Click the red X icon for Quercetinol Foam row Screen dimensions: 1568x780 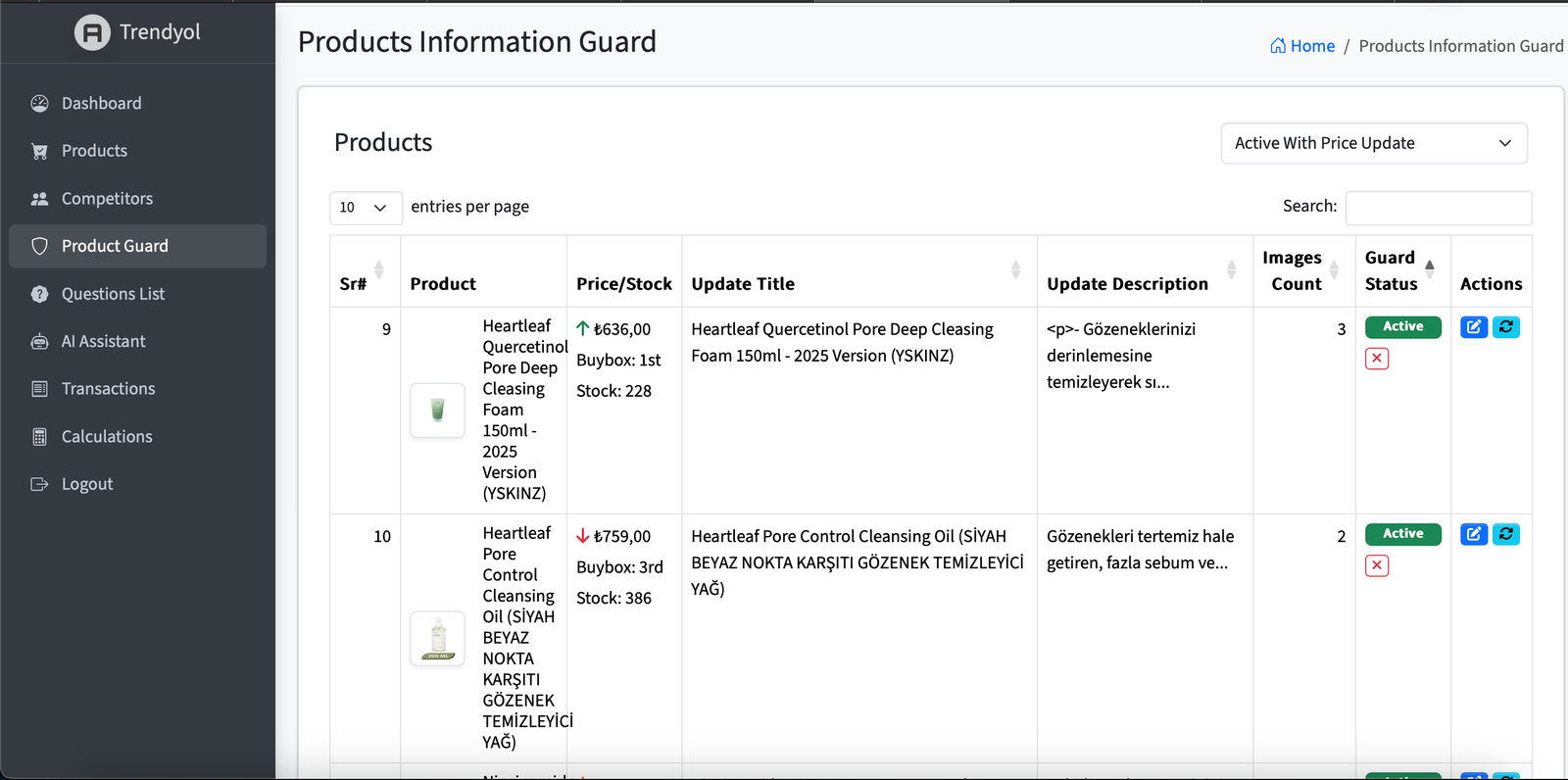tap(1377, 359)
